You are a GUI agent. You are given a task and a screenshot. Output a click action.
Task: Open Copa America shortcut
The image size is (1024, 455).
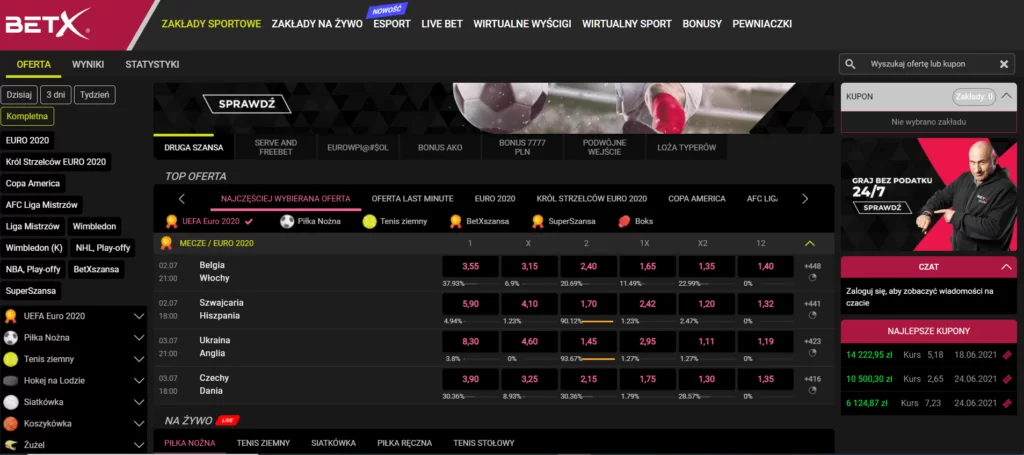coord(33,183)
